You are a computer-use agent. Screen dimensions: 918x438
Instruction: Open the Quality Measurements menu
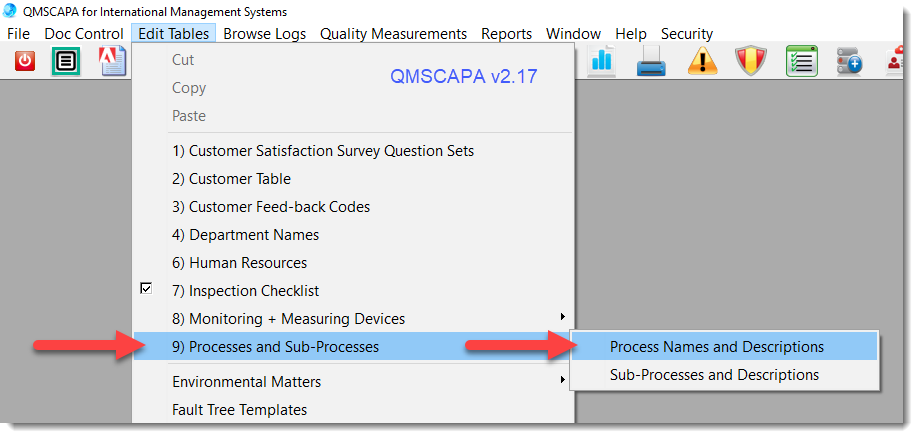pos(393,34)
